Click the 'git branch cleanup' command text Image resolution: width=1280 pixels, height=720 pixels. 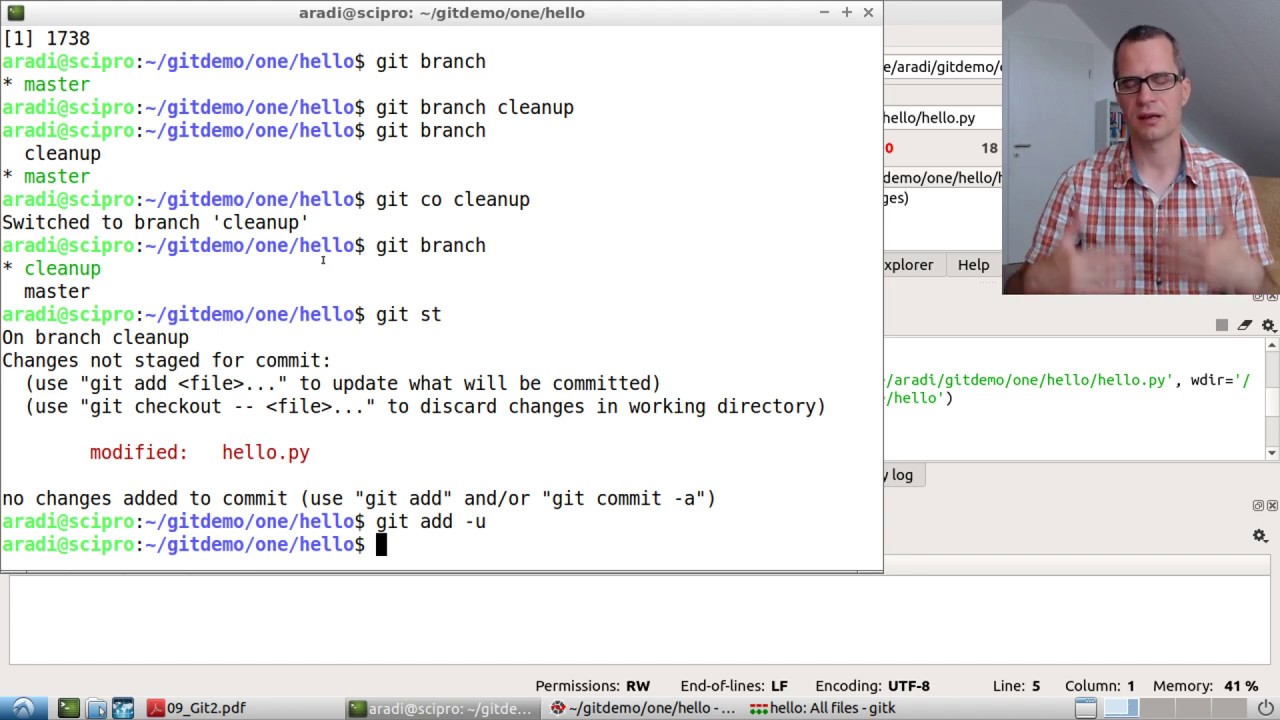click(475, 108)
